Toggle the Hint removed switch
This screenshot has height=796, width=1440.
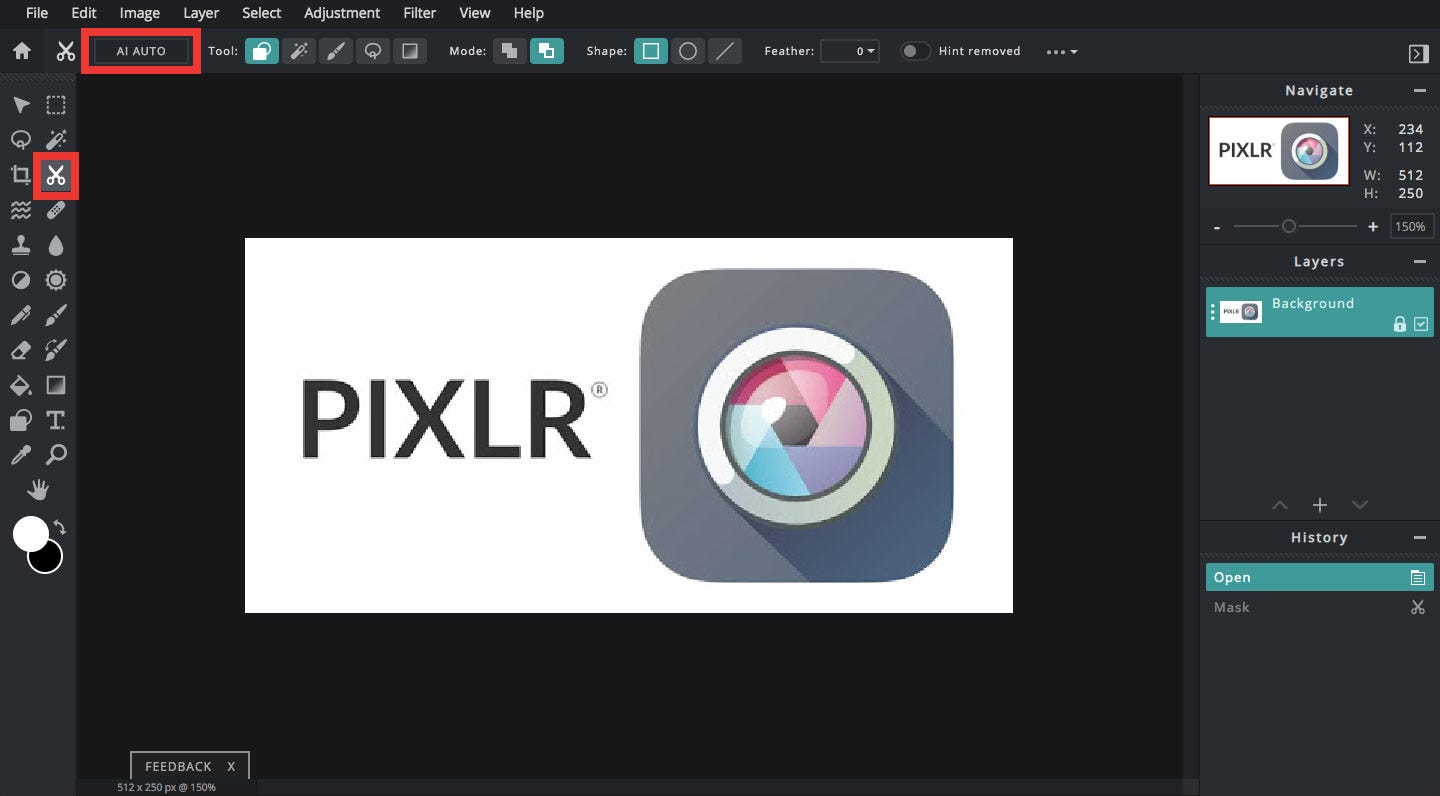click(x=915, y=51)
